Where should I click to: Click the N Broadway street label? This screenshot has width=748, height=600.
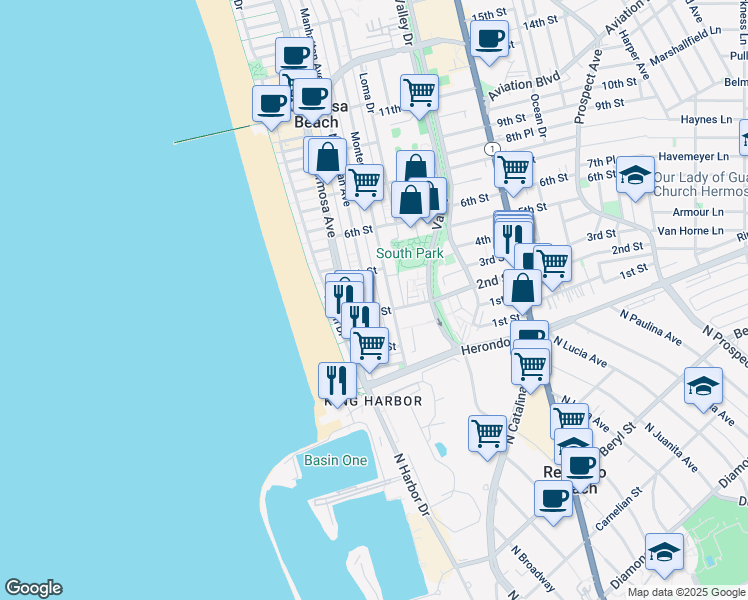(x=533, y=569)
